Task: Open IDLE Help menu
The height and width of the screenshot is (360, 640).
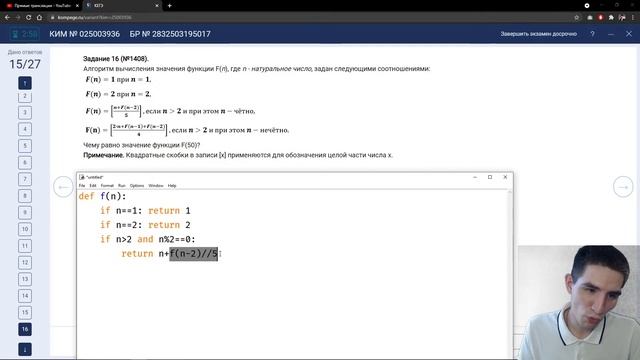Action: pos(172,186)
